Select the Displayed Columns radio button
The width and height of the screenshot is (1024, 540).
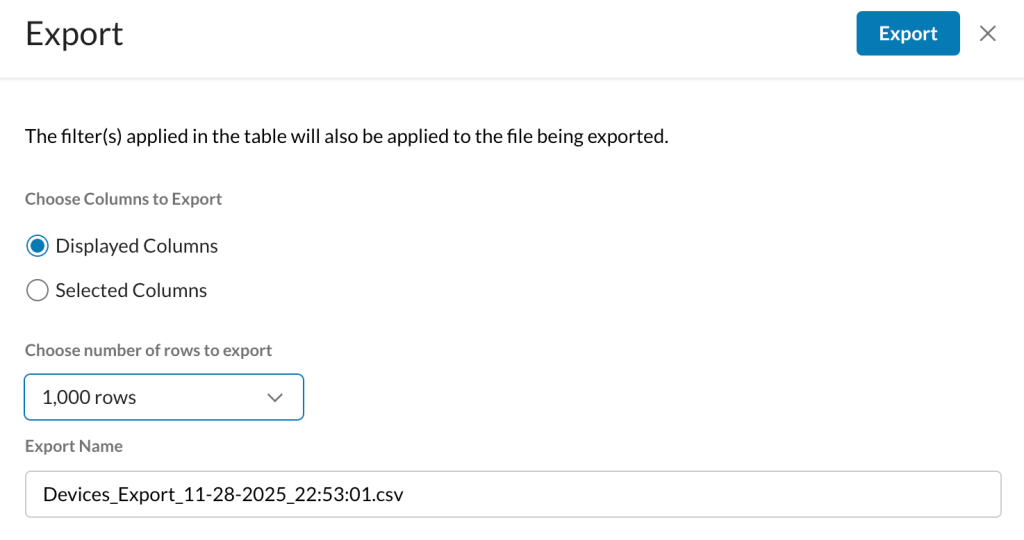click(37, 246)
